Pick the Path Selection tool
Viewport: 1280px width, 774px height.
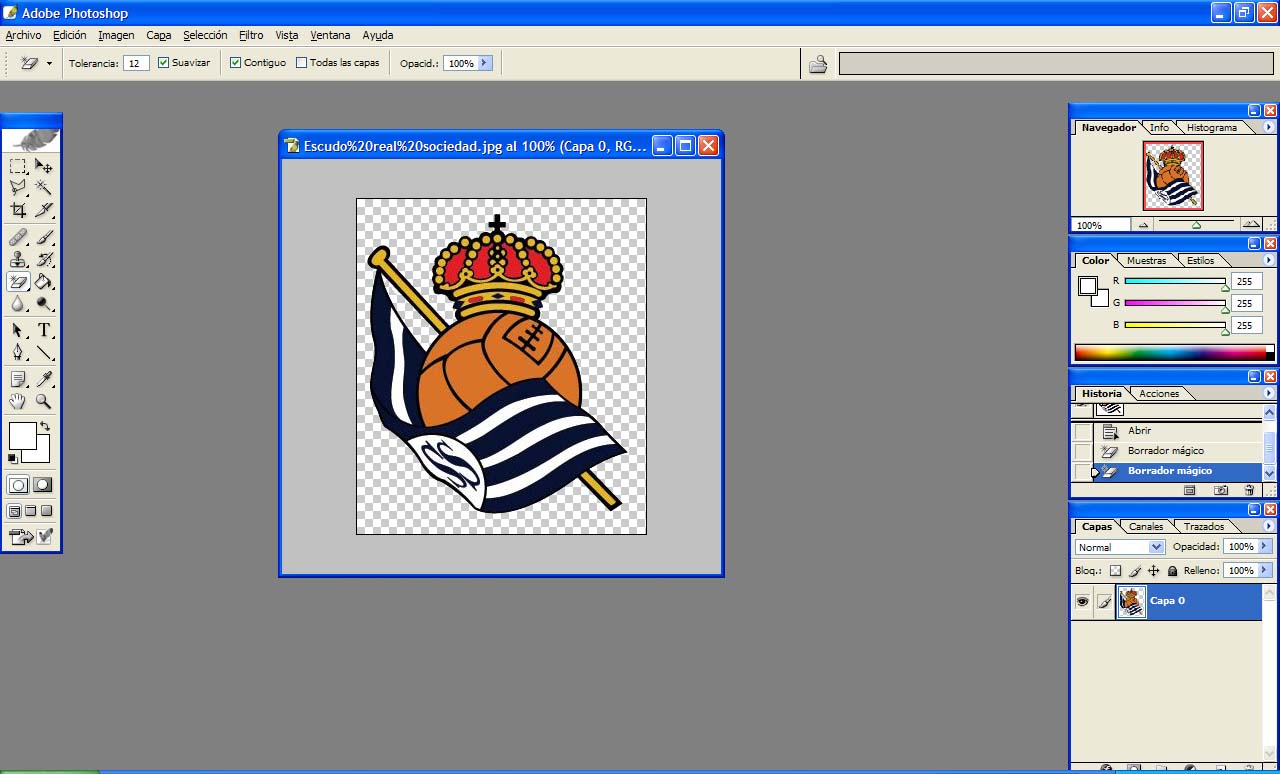pyautogui.click(x=18, y=330)
